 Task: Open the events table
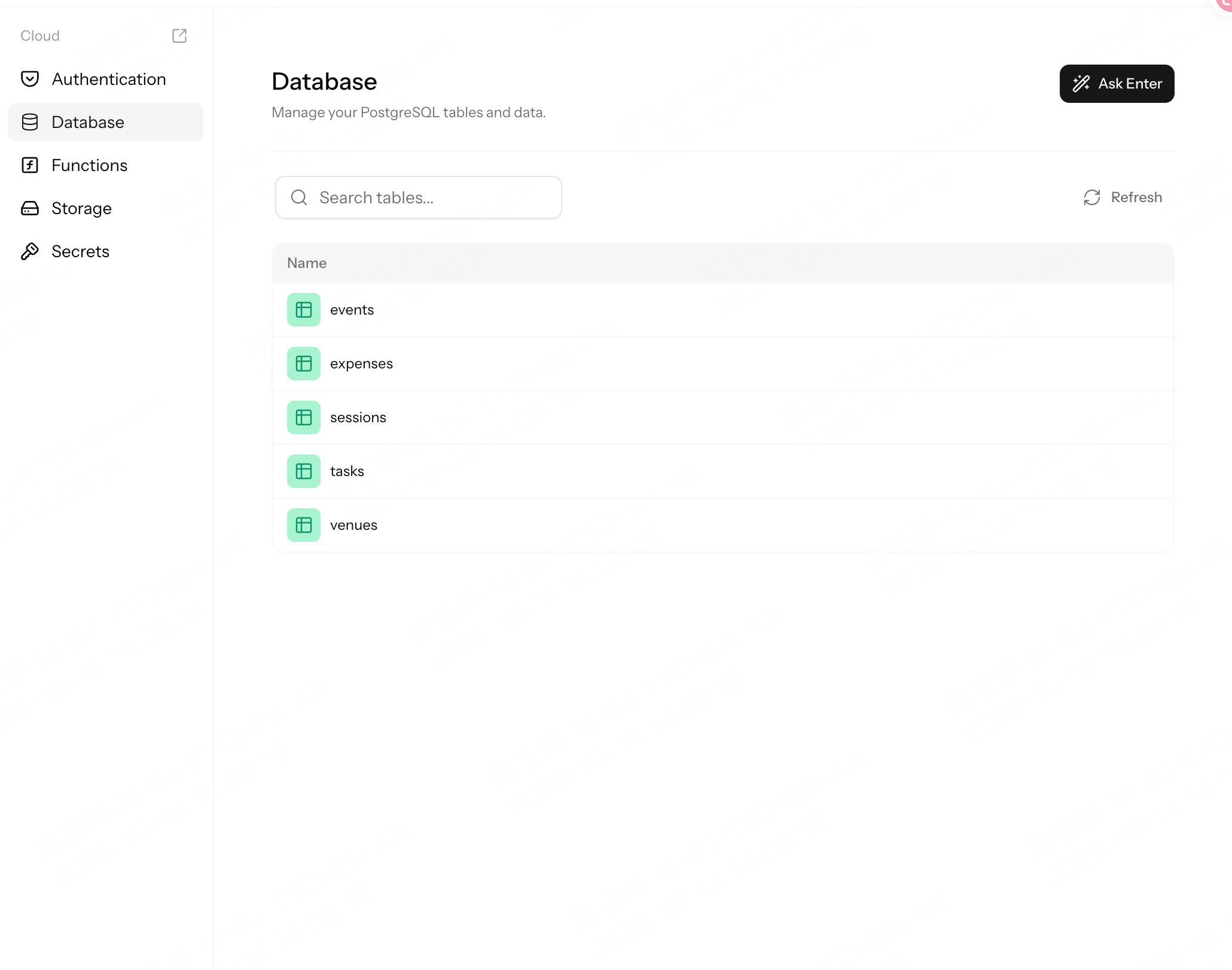723,310
